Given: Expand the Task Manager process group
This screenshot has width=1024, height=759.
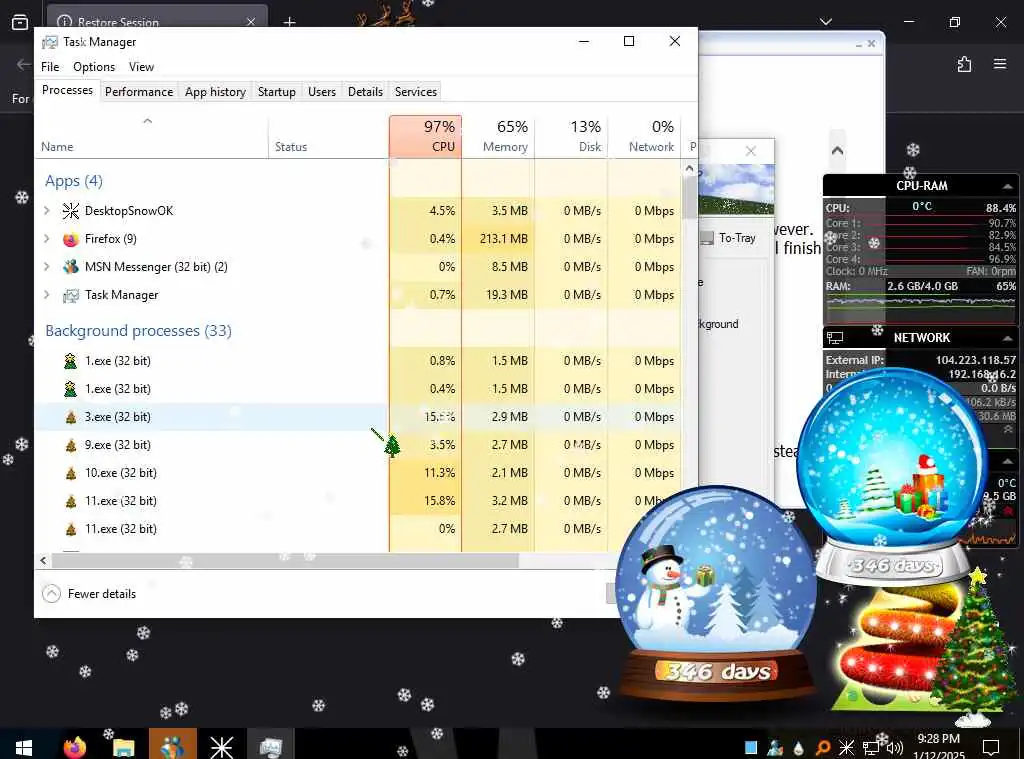Looking at the screenshot, I should coord(46,295).
